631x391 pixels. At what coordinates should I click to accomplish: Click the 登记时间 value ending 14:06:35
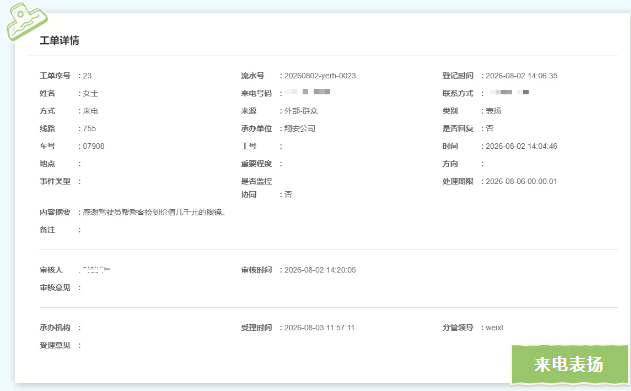click(x=521, y=76)
